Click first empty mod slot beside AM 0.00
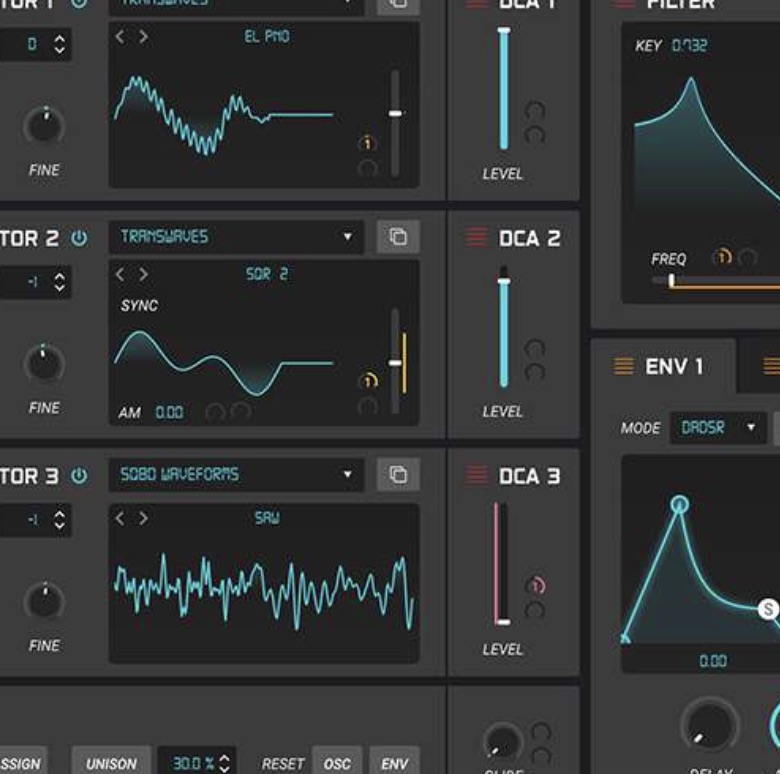The image size is (780, 774). 215,413
